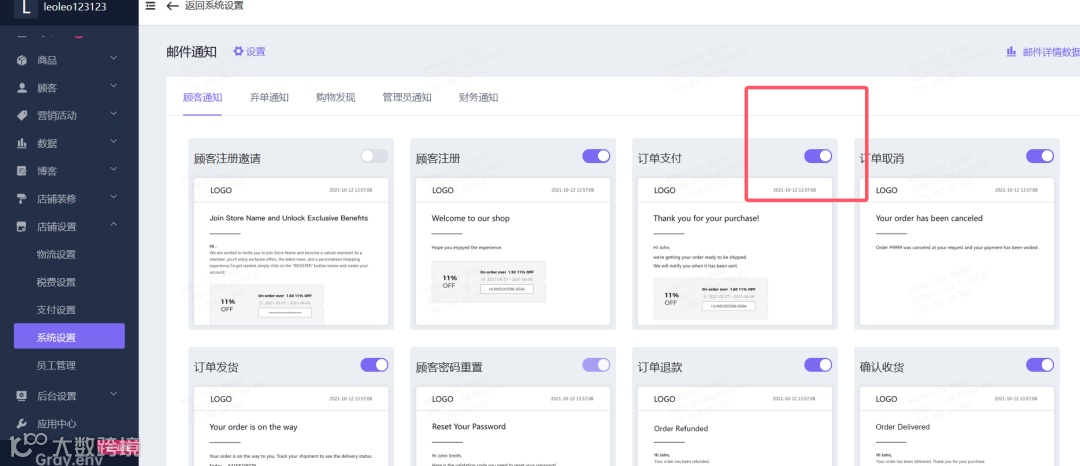Click the 商品 box icon

22,61
